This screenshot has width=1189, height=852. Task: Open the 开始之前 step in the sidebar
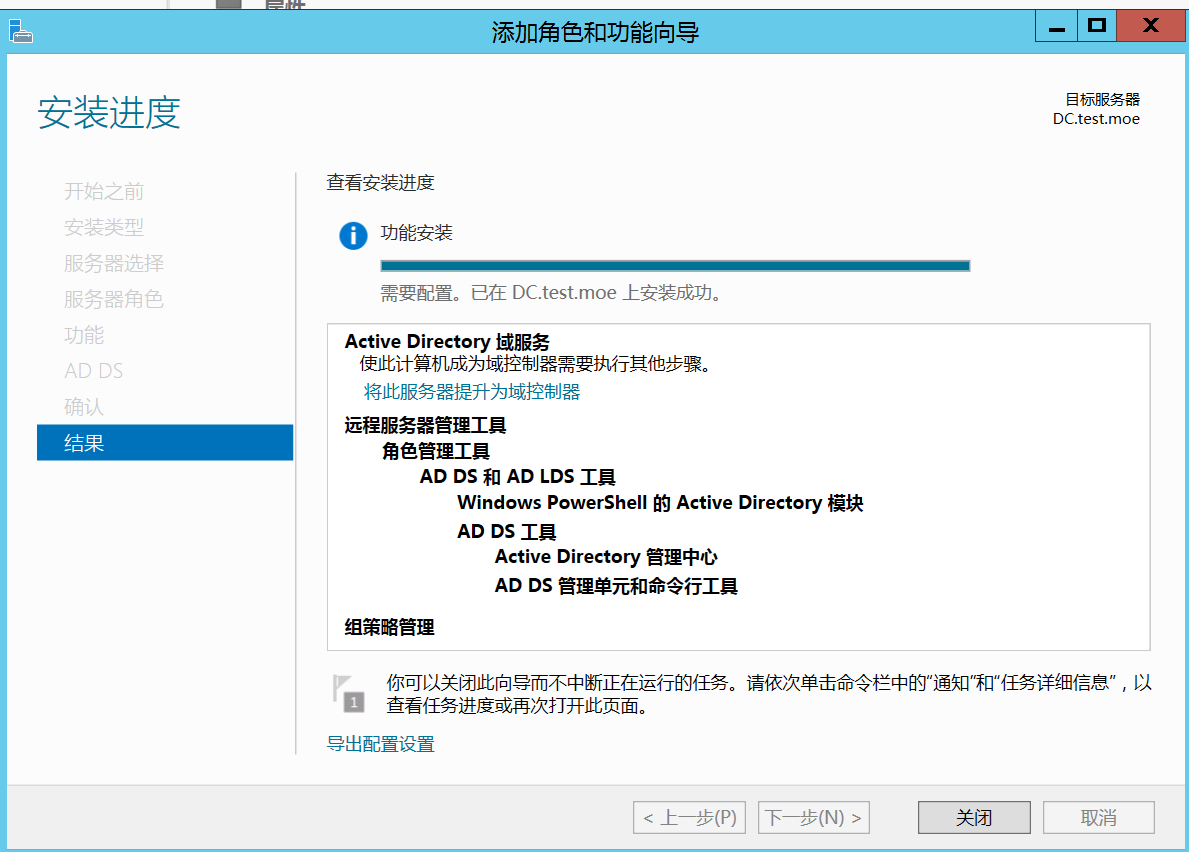pyautogui.click(x=104, y=191)
